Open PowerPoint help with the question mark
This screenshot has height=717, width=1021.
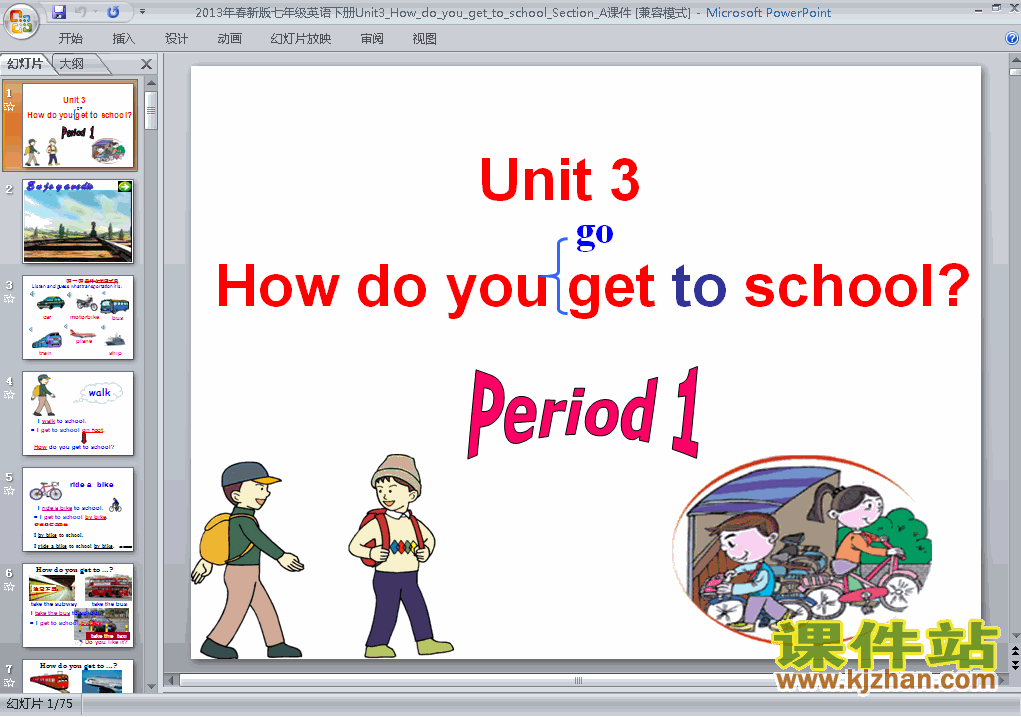1012,38
